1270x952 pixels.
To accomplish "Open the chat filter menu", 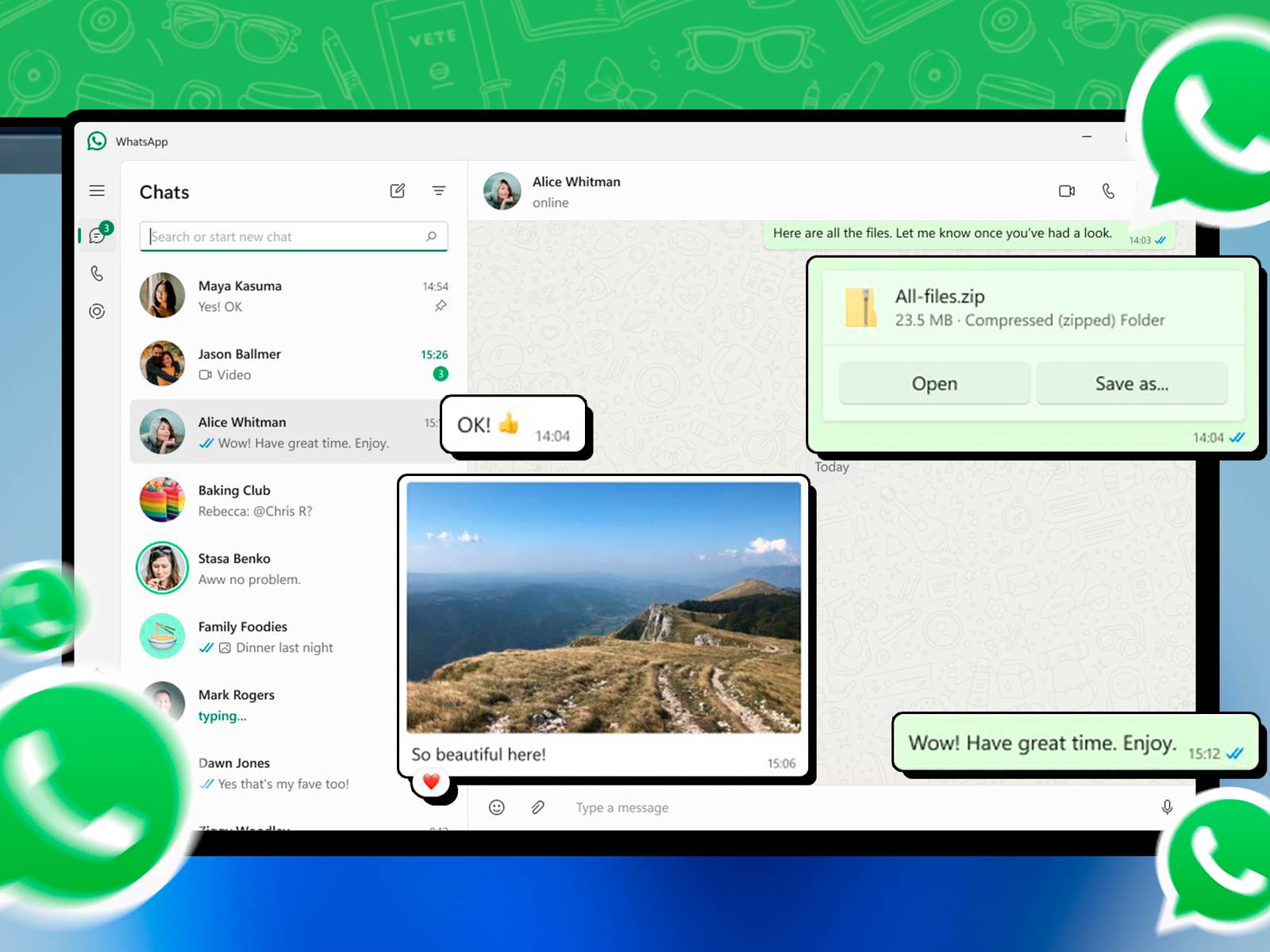I will [438, 190].
